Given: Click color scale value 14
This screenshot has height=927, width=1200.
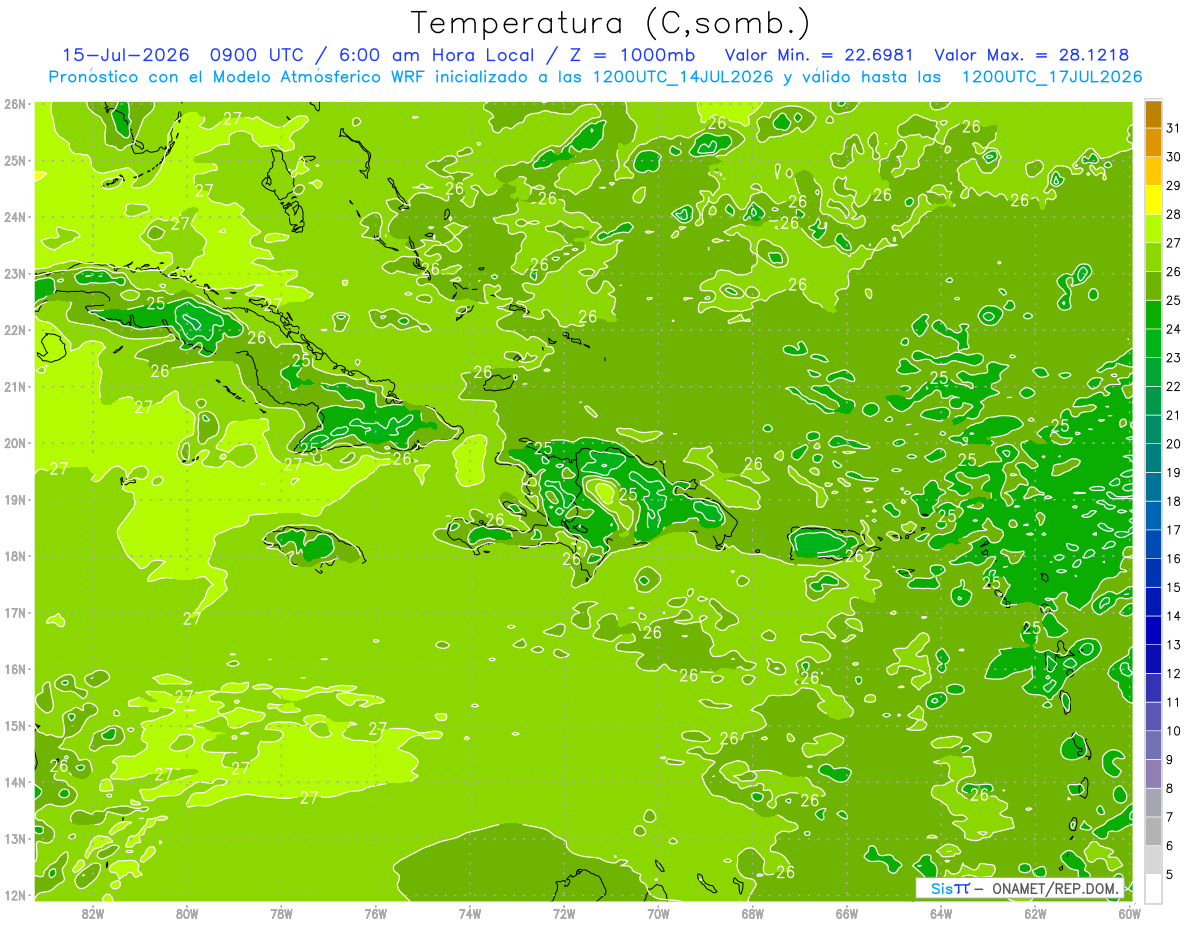Looking at the screenshot, I should (1174, 616).
